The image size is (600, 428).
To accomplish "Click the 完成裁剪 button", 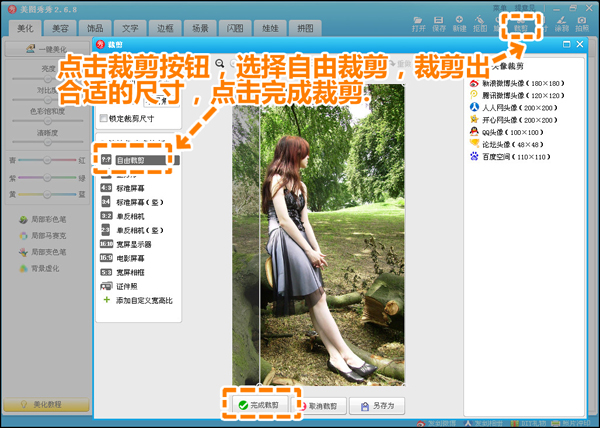I will (x=259, y=405).
